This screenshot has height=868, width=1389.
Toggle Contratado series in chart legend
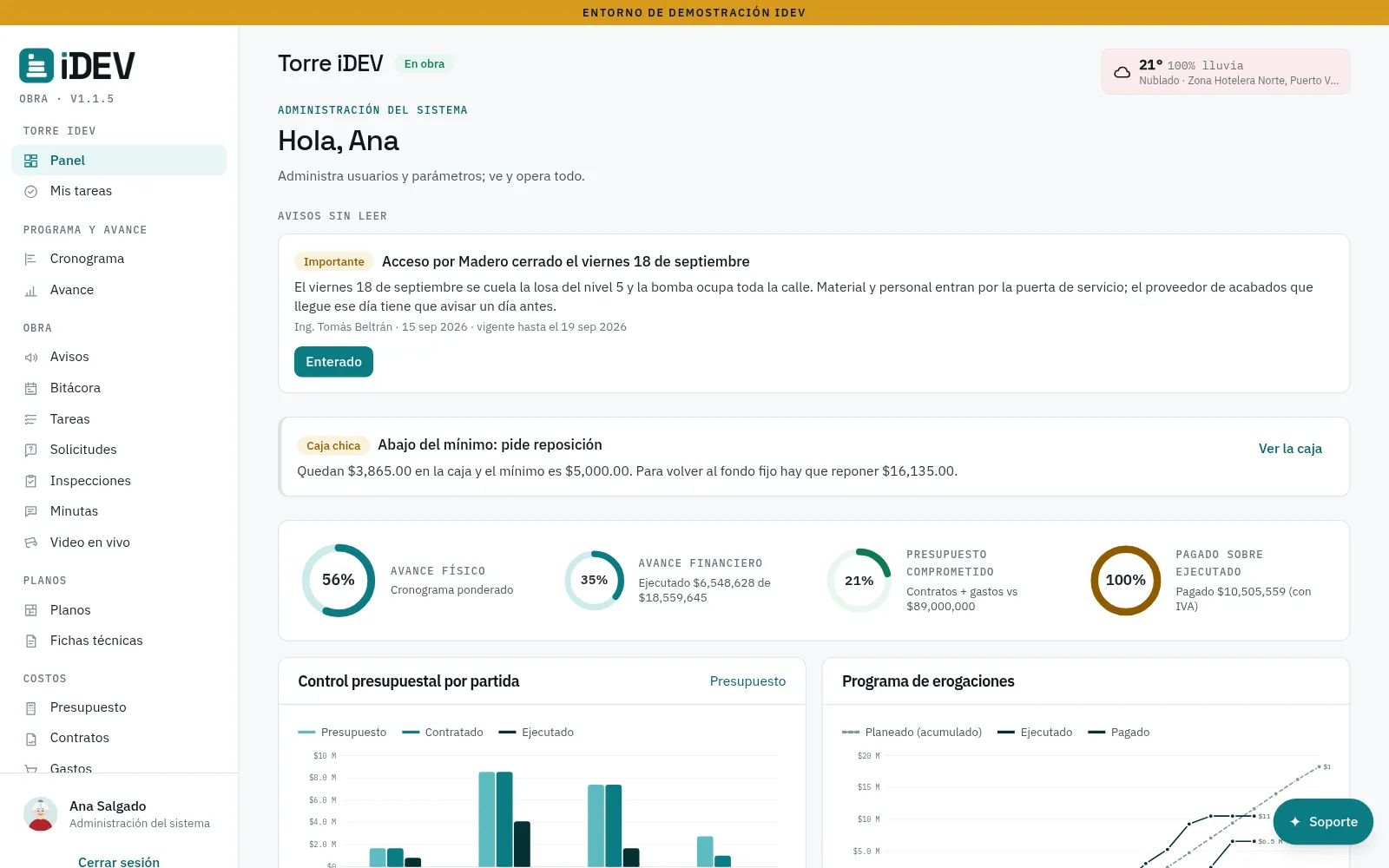click(443, 733)
